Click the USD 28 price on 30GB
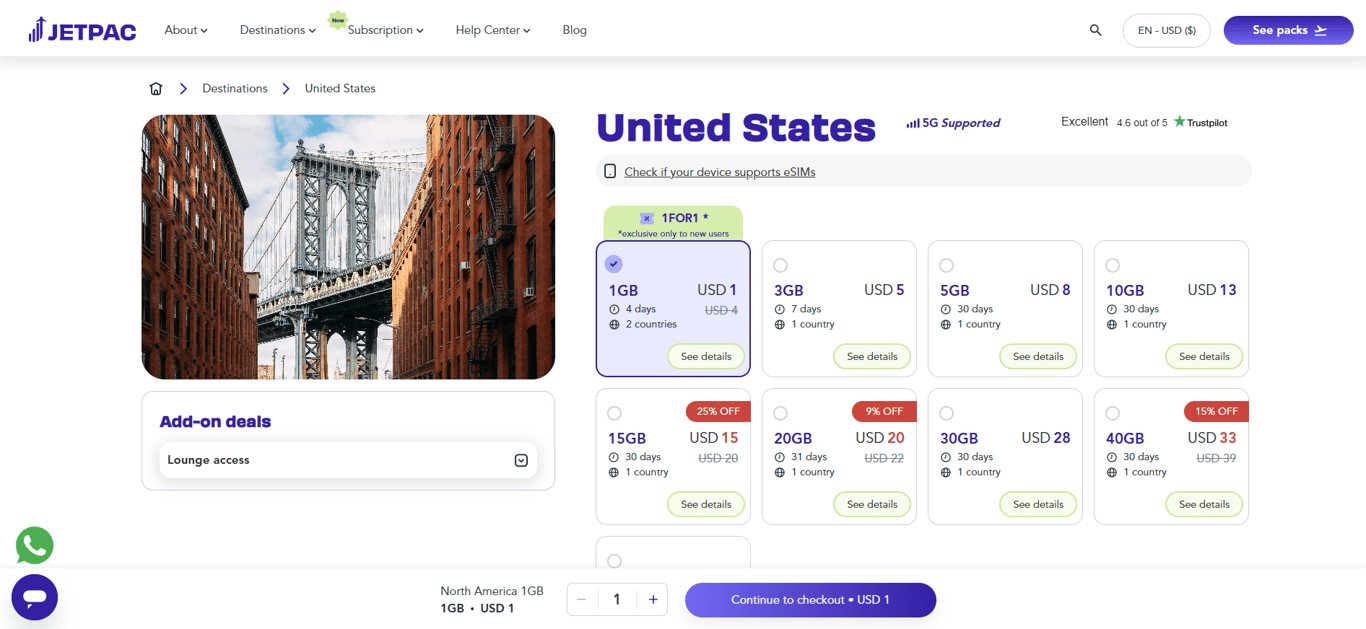The image size is (1366, 629). pos(1046,438)
